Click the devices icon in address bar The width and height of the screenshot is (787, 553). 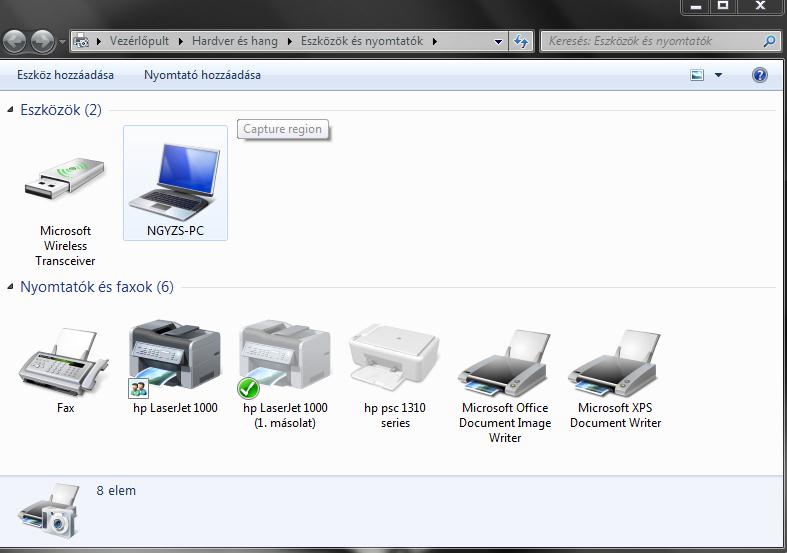coord(81,41)
